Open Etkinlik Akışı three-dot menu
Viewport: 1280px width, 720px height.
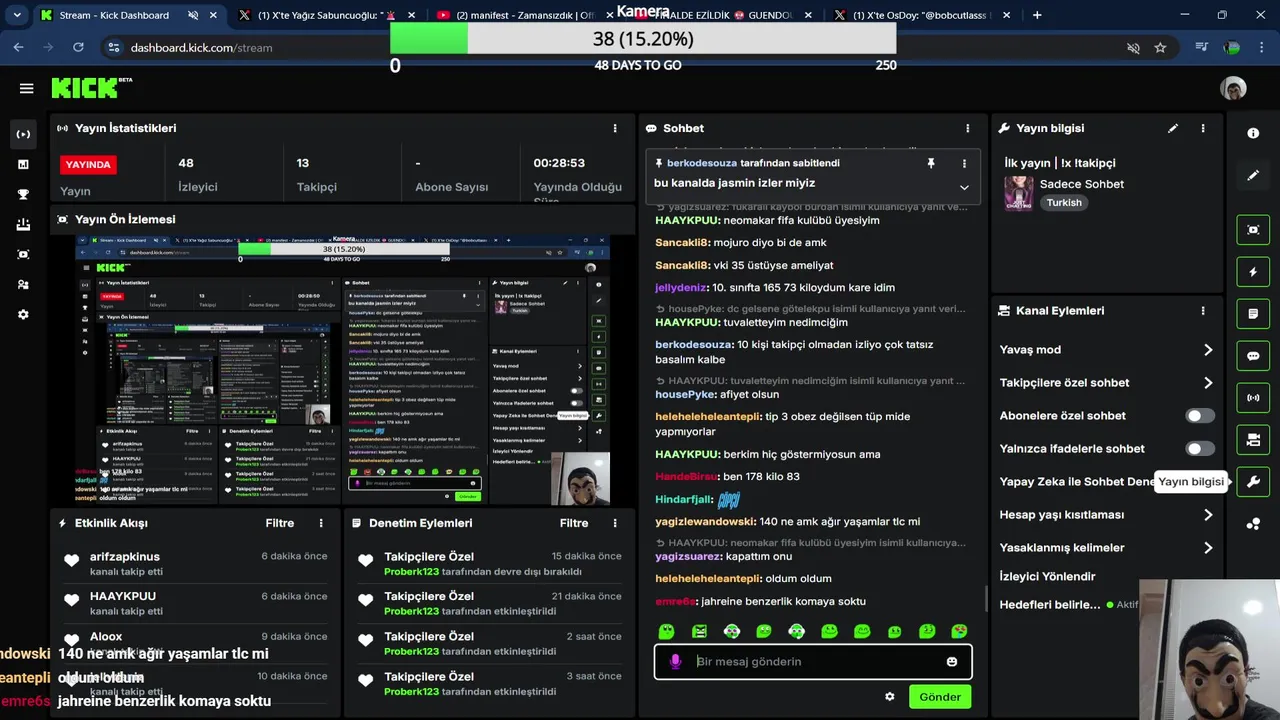pos(321,523)
